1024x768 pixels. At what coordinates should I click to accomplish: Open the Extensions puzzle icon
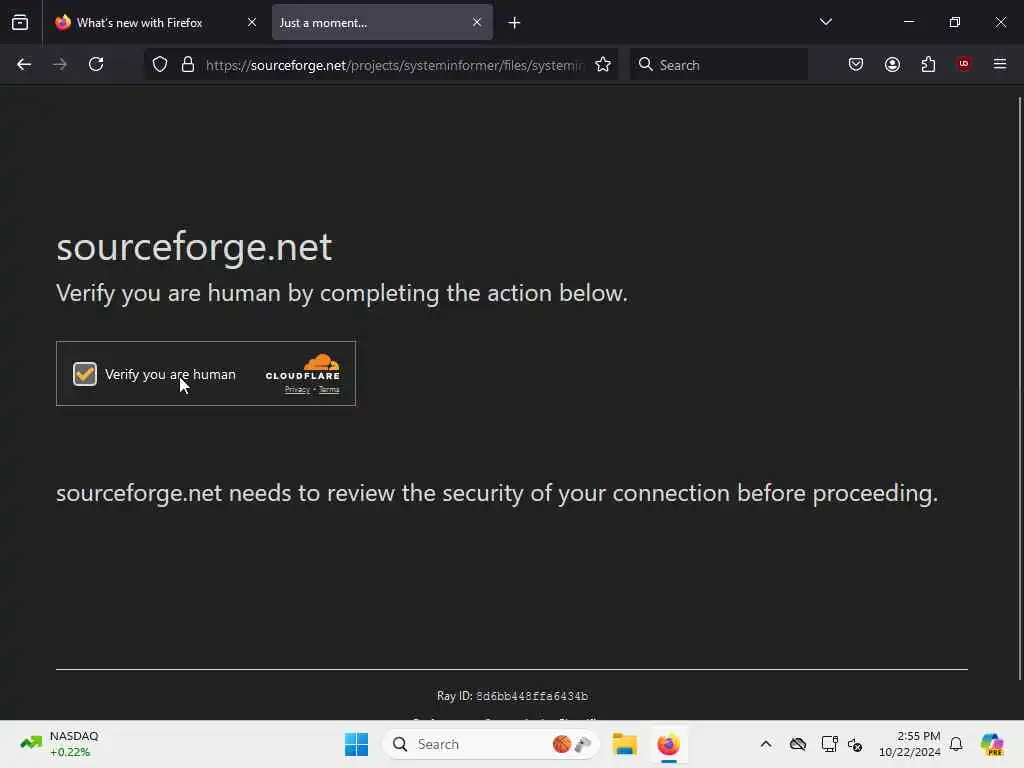[x=928, y=64]
